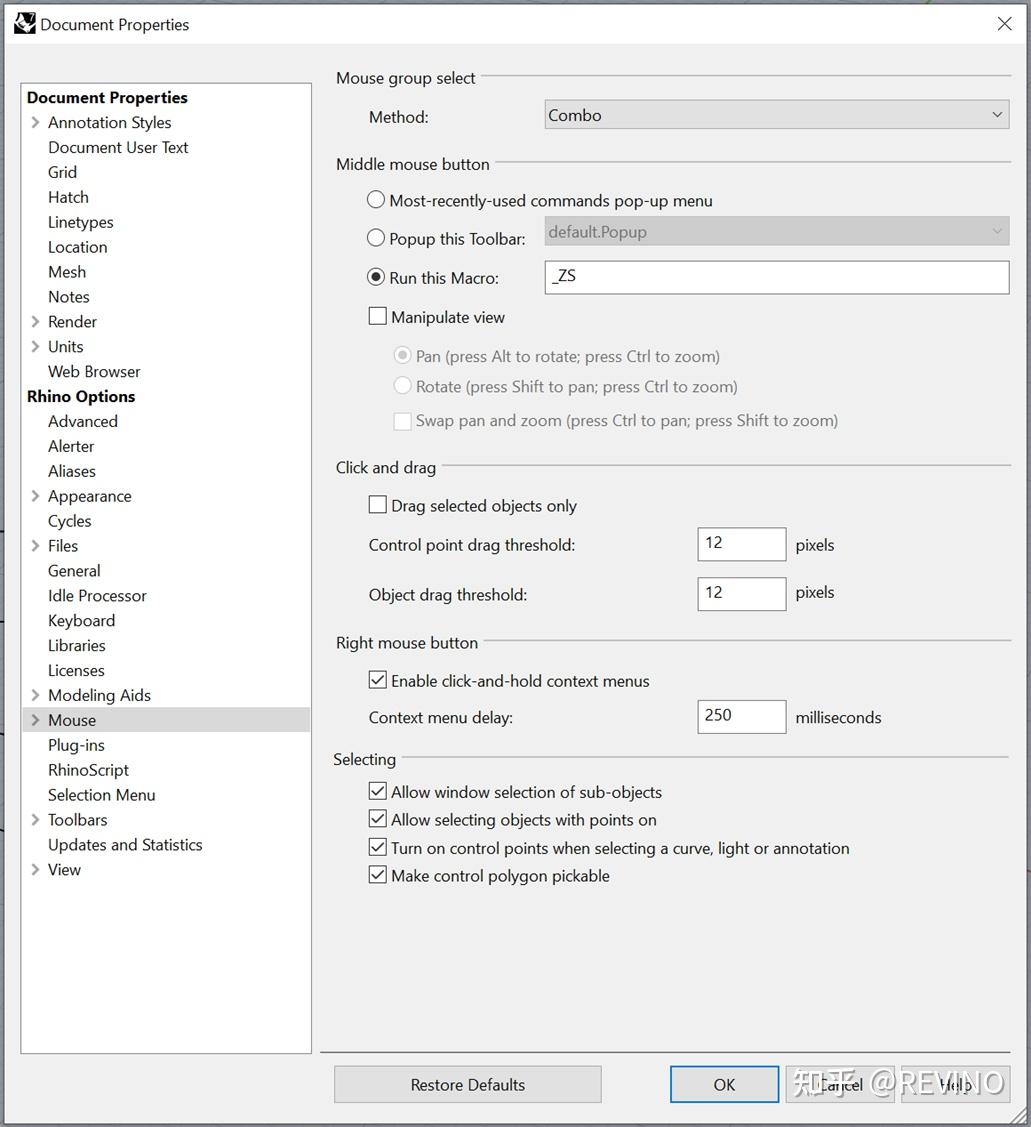Select Libraries in the options tree
The width and height of the screenshot is (1031, 1127).
pyautogui.click(x=77, y=645)
